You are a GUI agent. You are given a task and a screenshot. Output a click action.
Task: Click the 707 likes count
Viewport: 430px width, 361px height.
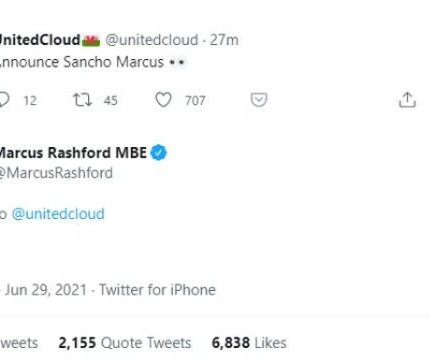195,100
